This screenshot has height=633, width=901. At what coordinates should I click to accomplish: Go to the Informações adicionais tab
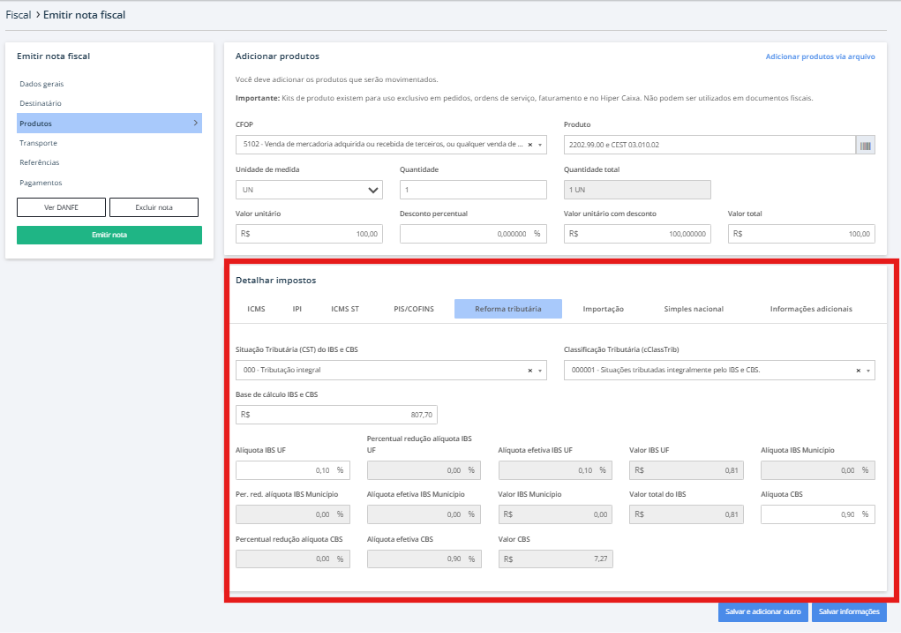pyautogui.click(x=811, y=309)
